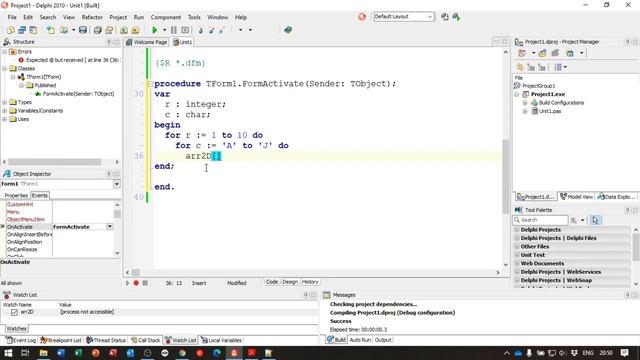Image resolution: width=640 pixels, height=360 pixels.
Task: Click Add file to project icon
Action: (124, 30)
